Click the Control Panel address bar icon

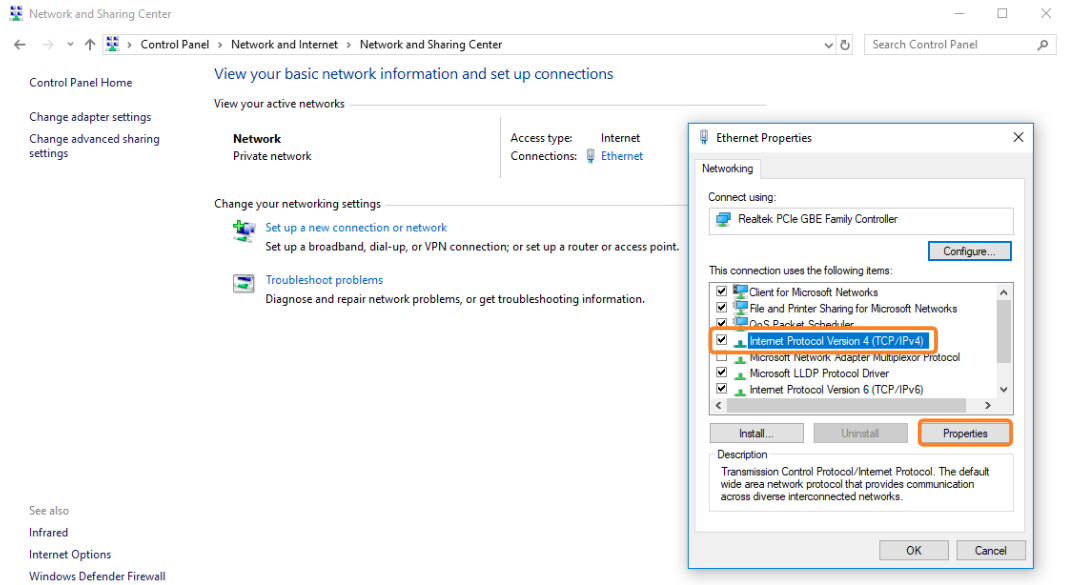[x=113, y=44]
